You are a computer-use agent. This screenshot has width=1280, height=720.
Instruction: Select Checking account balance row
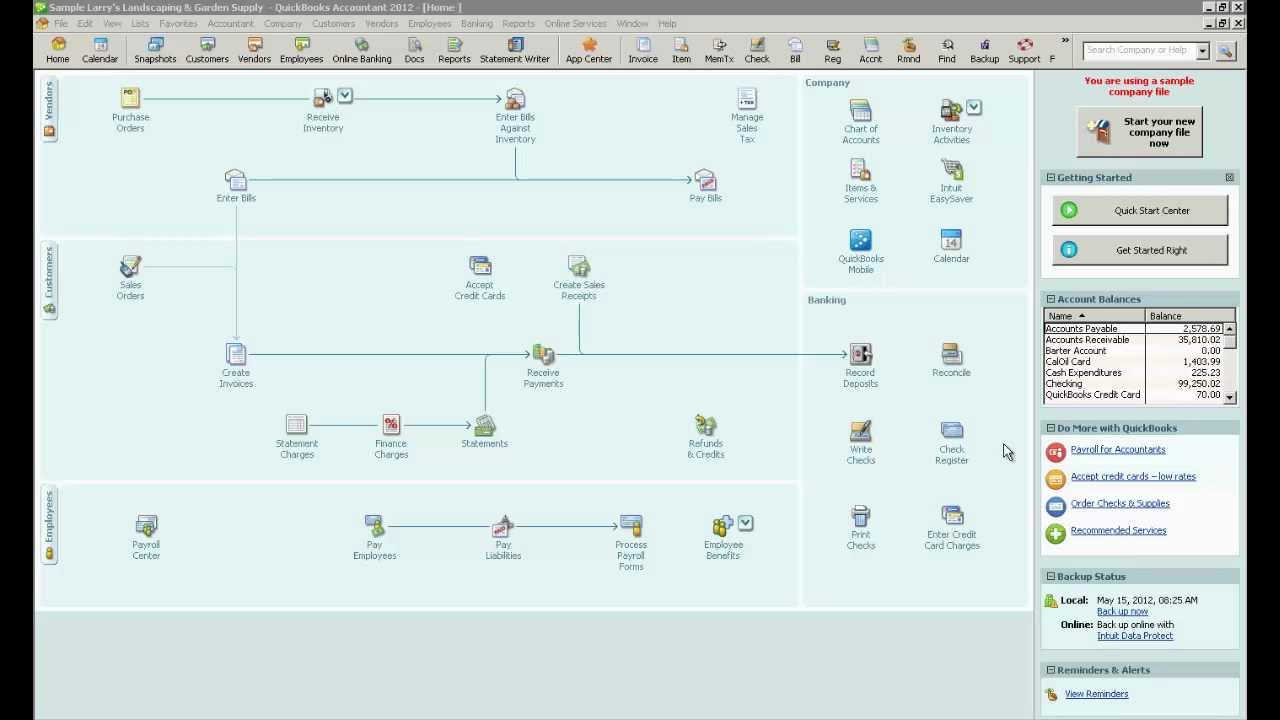pos(1133,384)
